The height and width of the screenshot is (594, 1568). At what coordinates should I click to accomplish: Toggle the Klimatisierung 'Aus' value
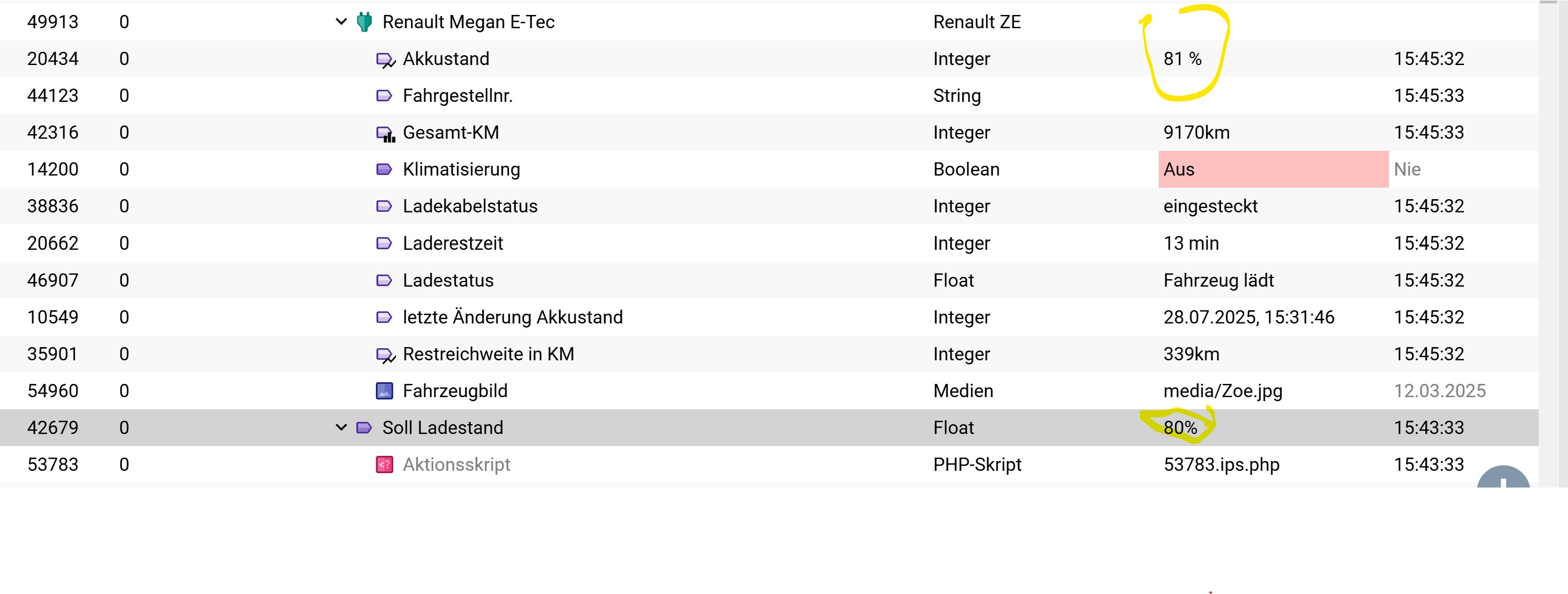(x=1272, y=169)
